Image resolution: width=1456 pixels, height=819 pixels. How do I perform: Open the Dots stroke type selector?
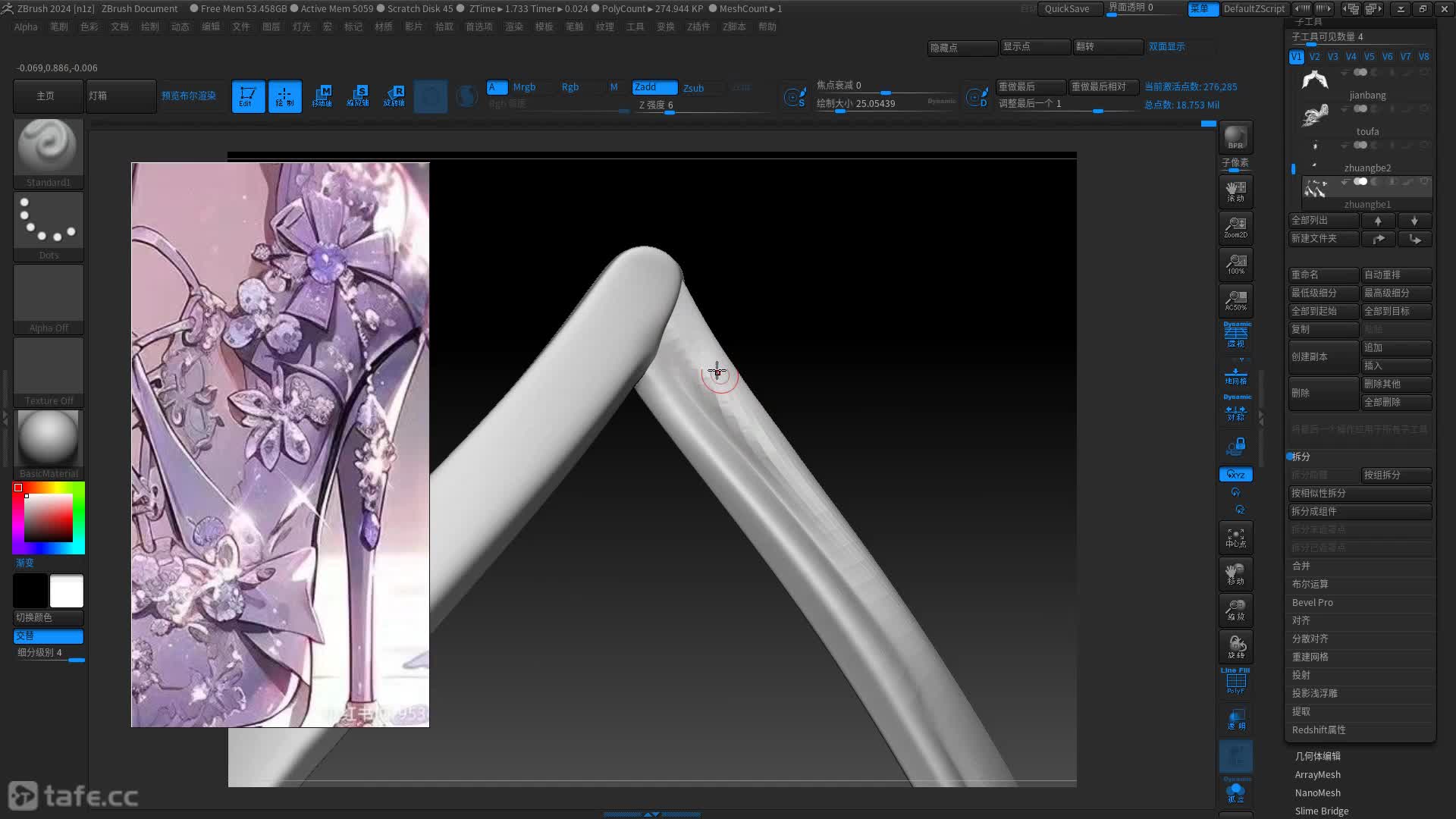click(x=49, y=226)
